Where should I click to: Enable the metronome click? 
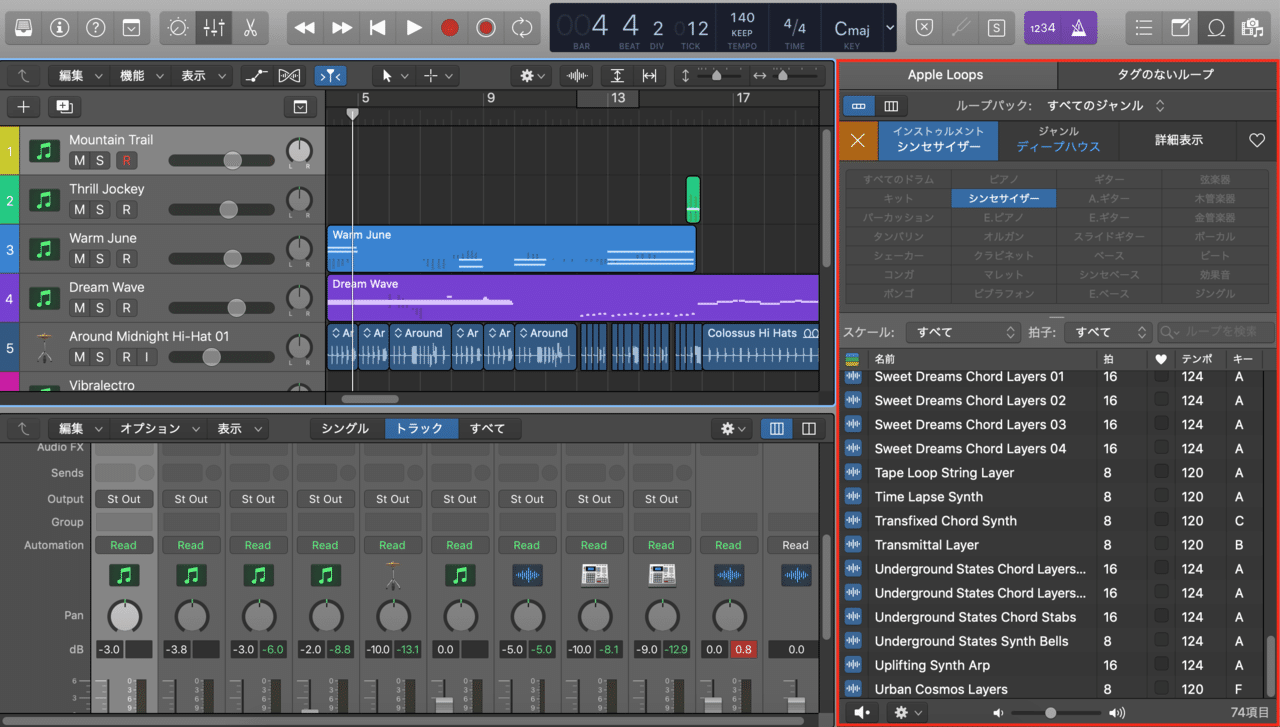[x=1078, y=28]
